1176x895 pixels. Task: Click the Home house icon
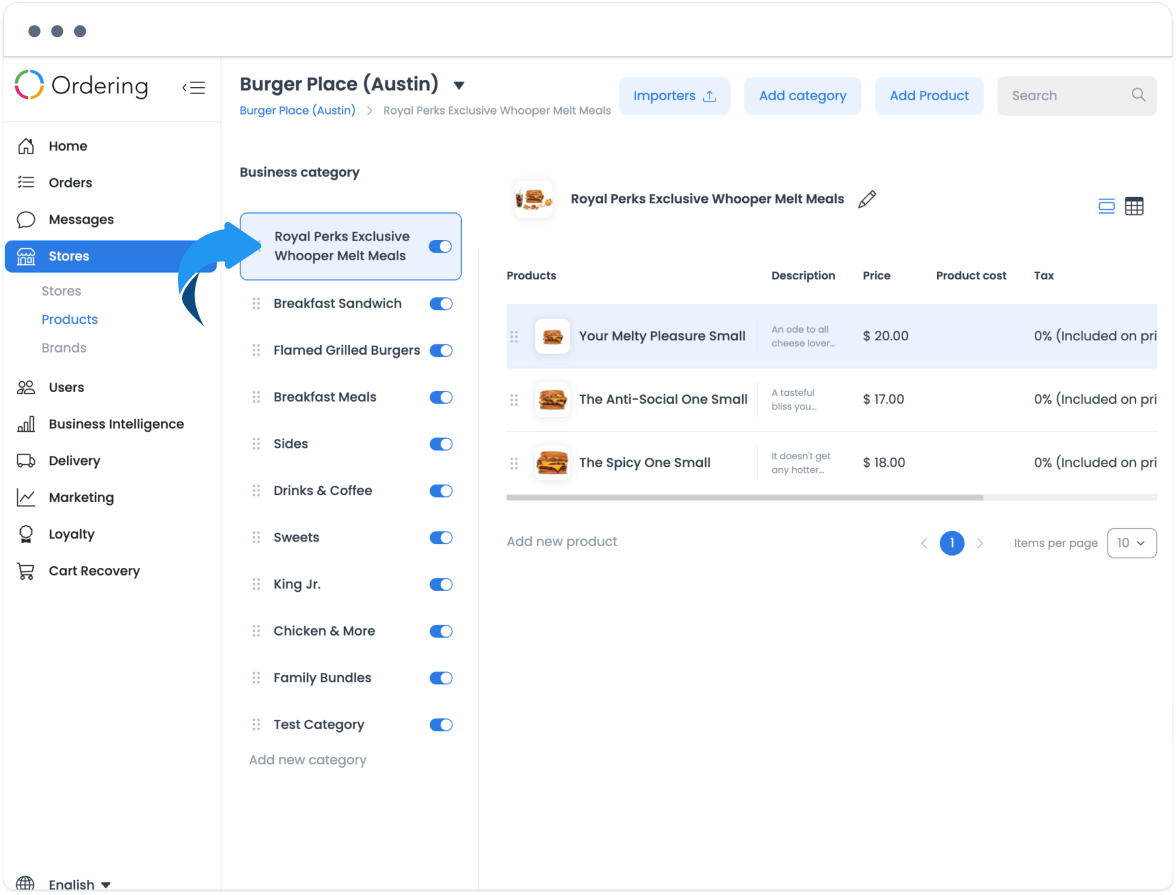26,146
